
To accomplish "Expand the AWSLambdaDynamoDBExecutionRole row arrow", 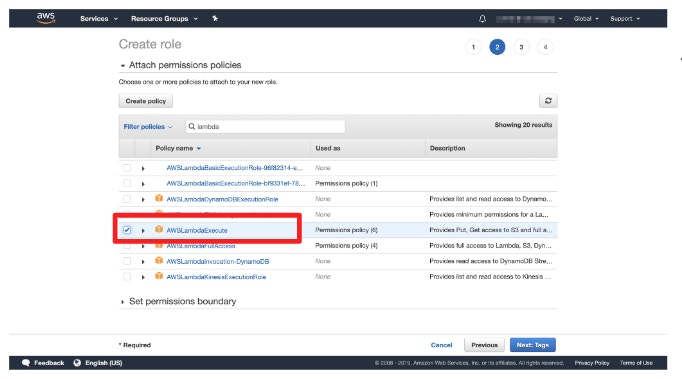I will coord(143,200).
